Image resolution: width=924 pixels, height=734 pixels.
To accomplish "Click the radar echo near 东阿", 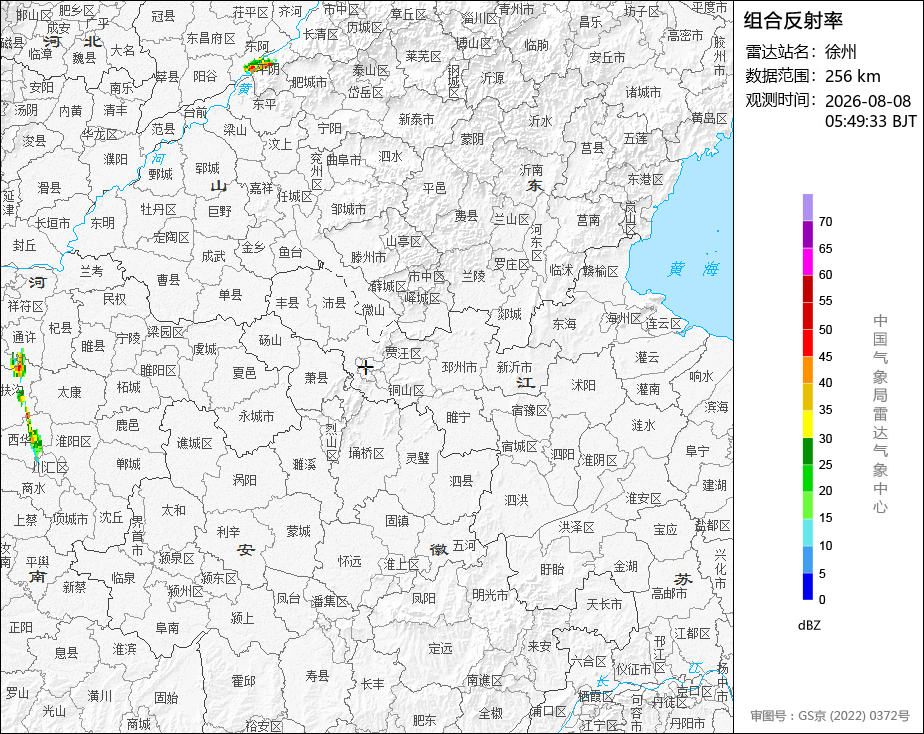I will (260, 65).
